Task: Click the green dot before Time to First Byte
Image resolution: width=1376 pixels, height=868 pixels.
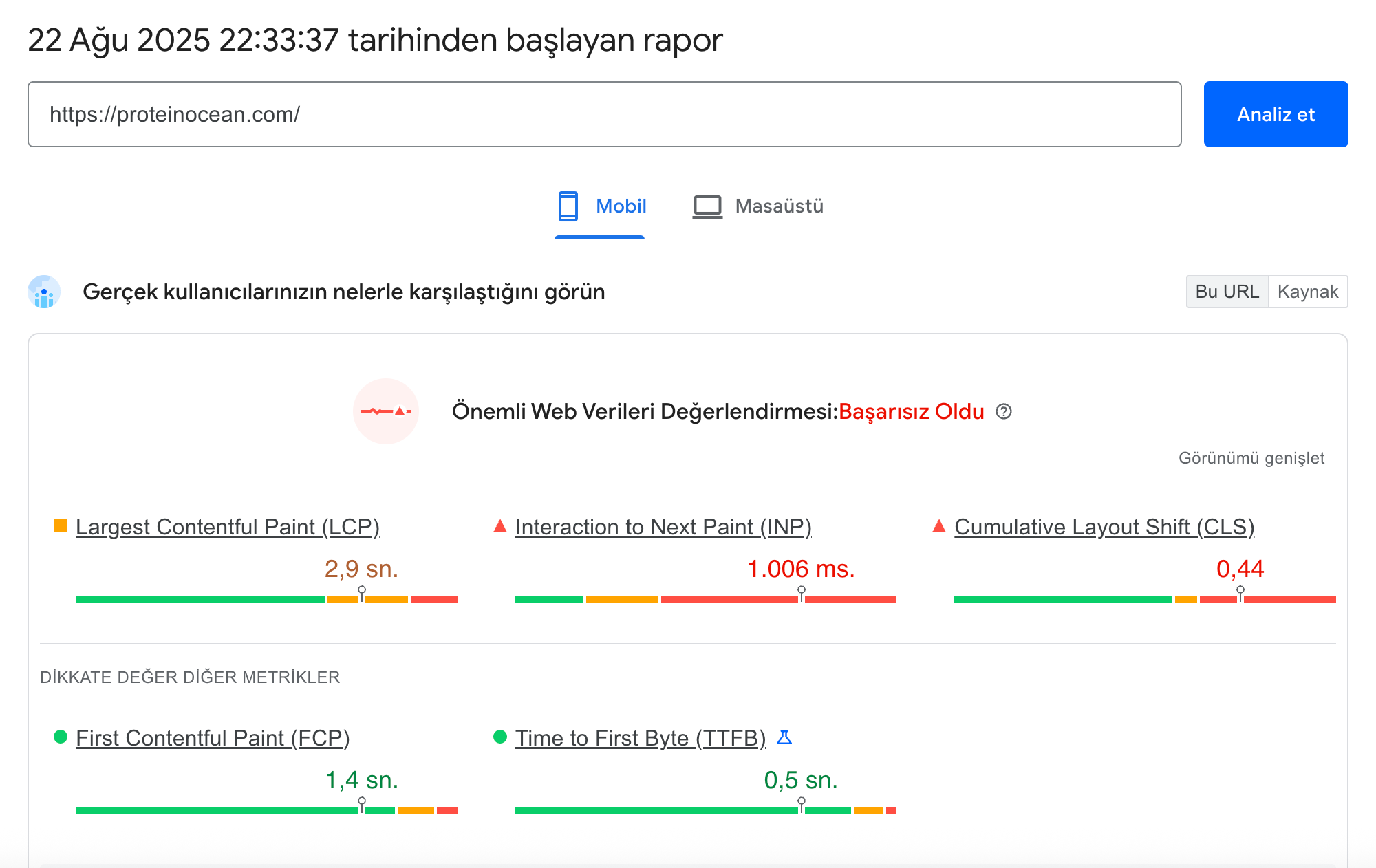Action: pyautogui.click(x=500, y=737)
